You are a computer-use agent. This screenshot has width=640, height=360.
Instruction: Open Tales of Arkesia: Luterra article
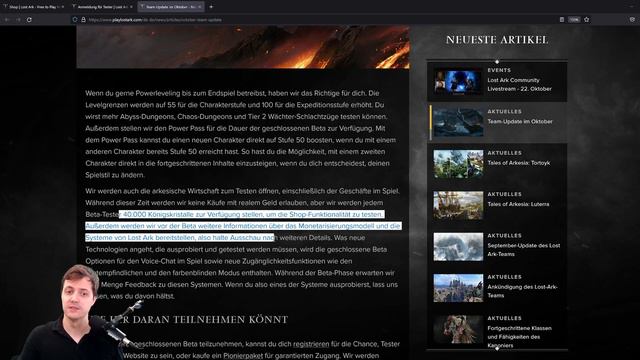(x=518, y=204)
